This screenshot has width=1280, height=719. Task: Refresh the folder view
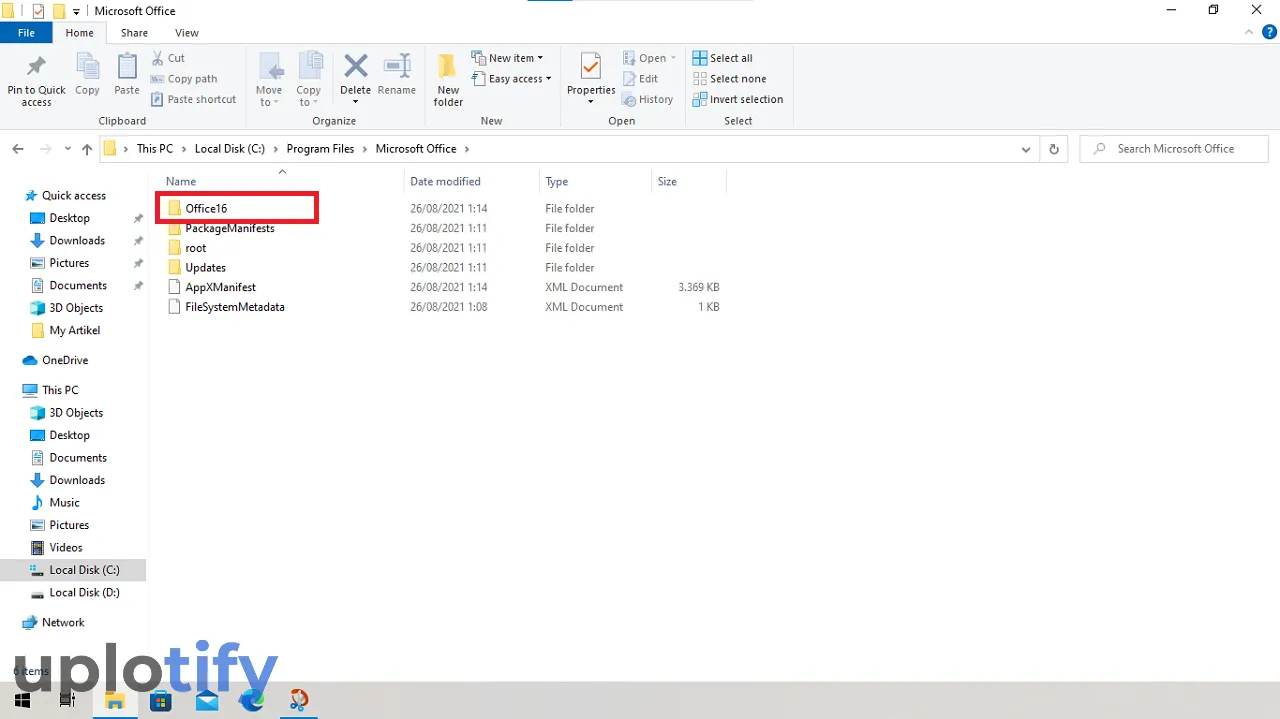(x=1053, y=149)
